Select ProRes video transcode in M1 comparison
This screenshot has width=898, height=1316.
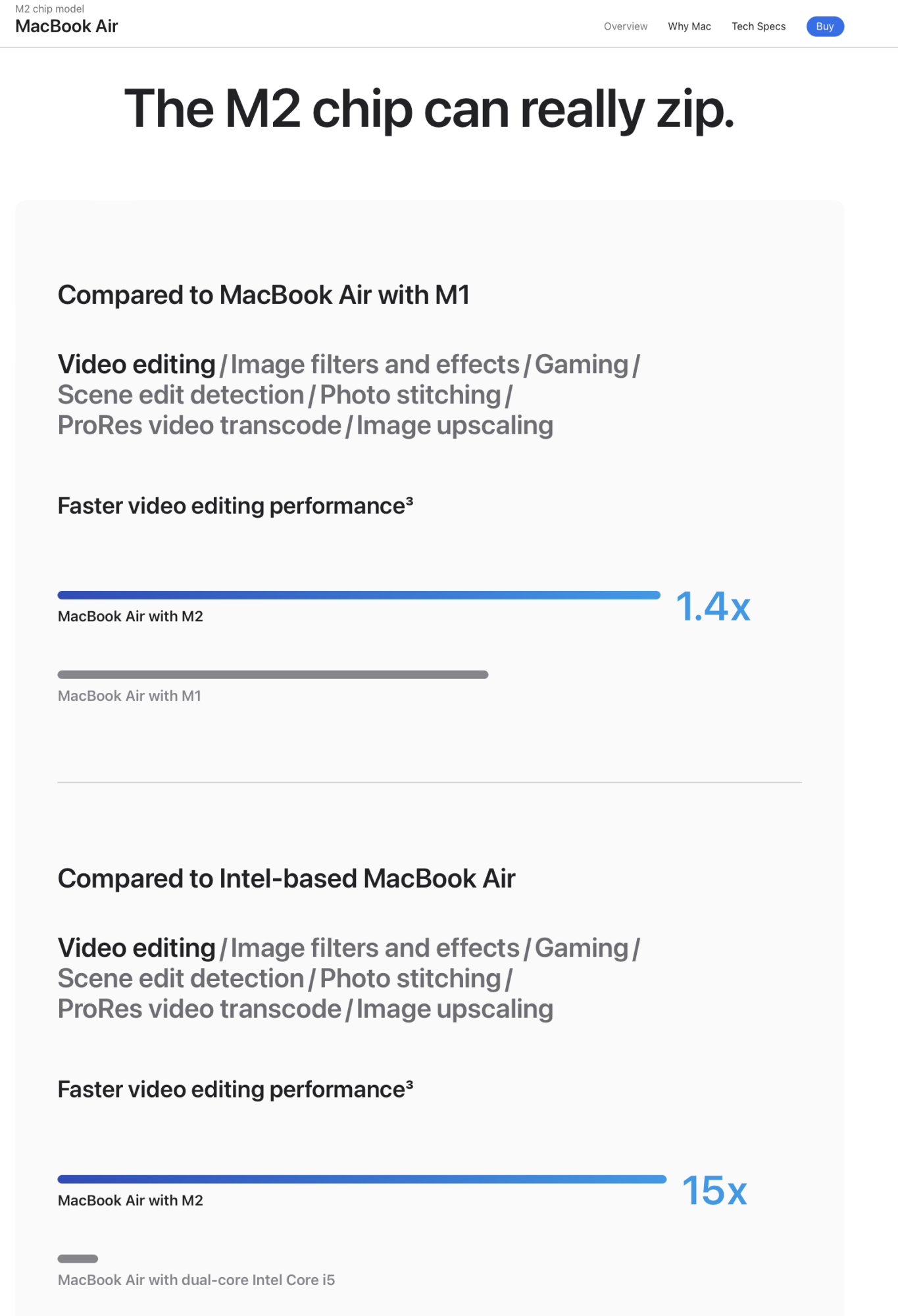point(199,426)
